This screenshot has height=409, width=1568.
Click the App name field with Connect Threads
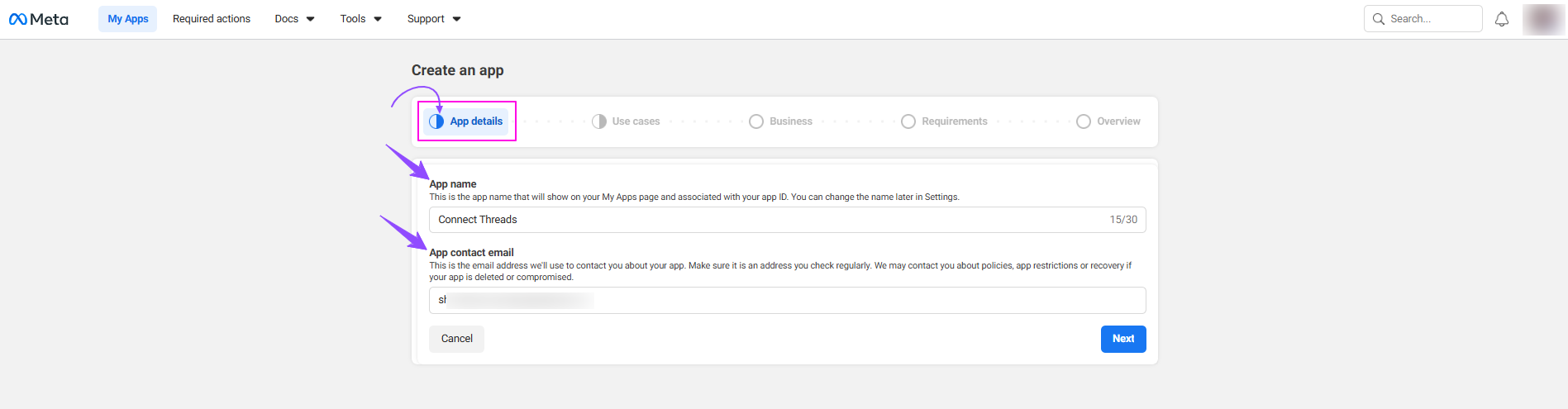tap(788, 220)
